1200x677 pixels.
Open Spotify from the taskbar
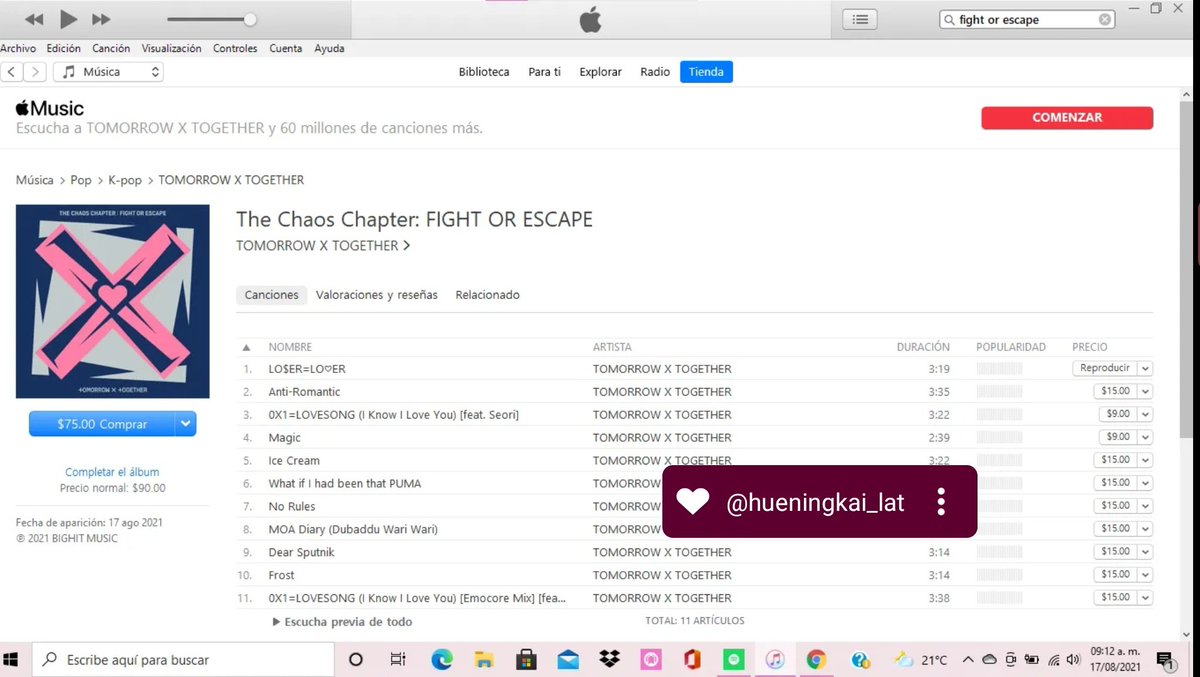click(x=734, y=660)
